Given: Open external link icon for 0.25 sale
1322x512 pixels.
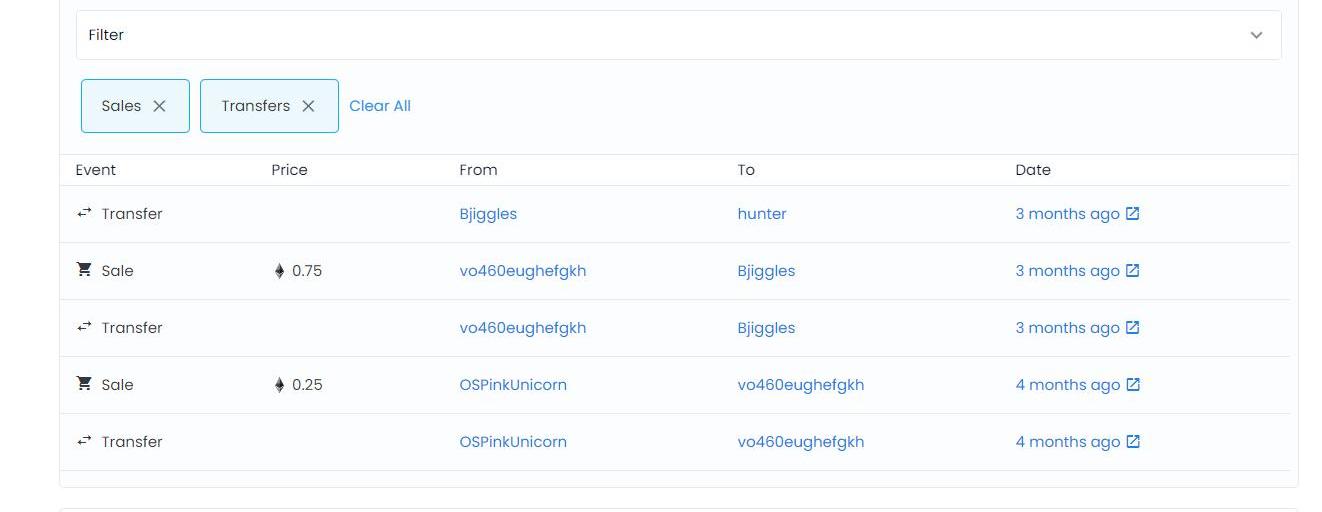Looking at the screenshot, I should tap(1132, 385).
